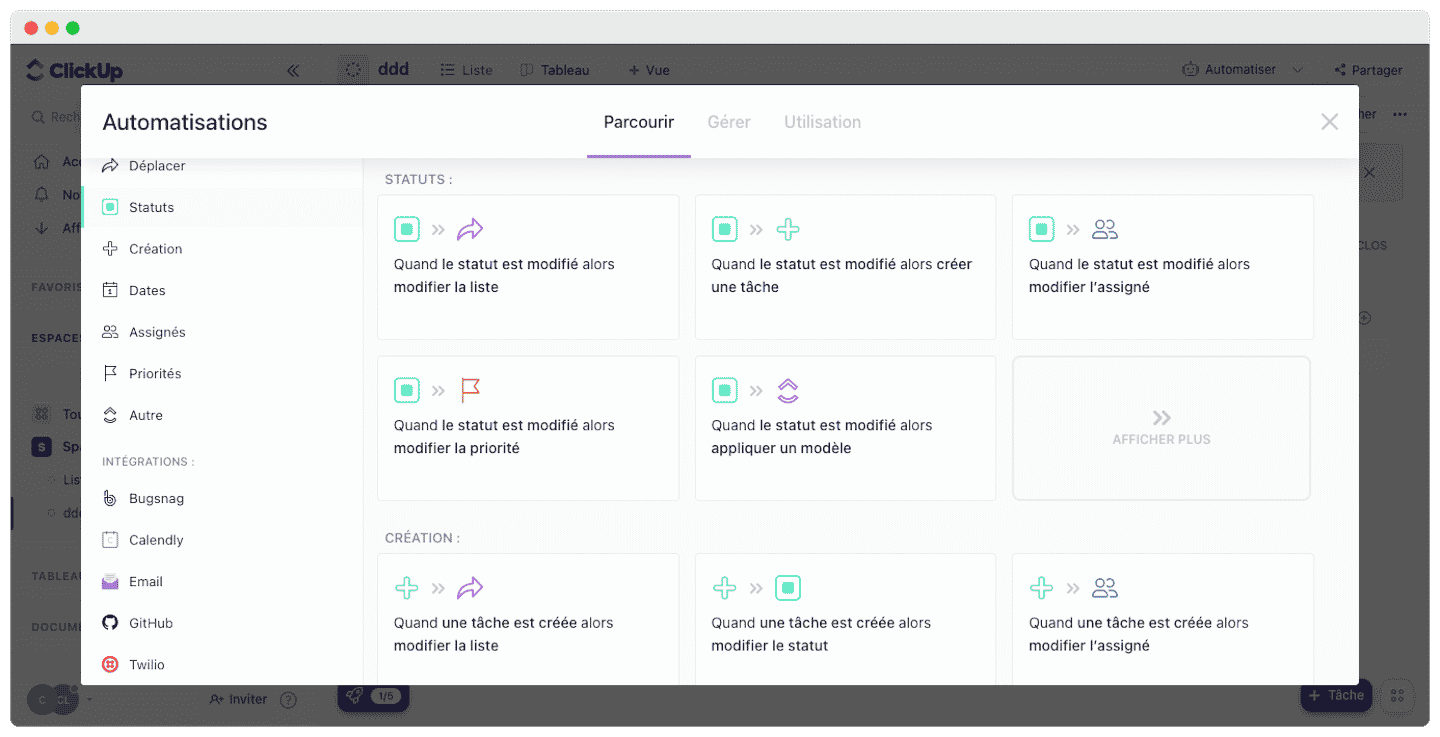
Task: Expand the dropdown arrow beside Automatiser
Action: point(1298,70)
